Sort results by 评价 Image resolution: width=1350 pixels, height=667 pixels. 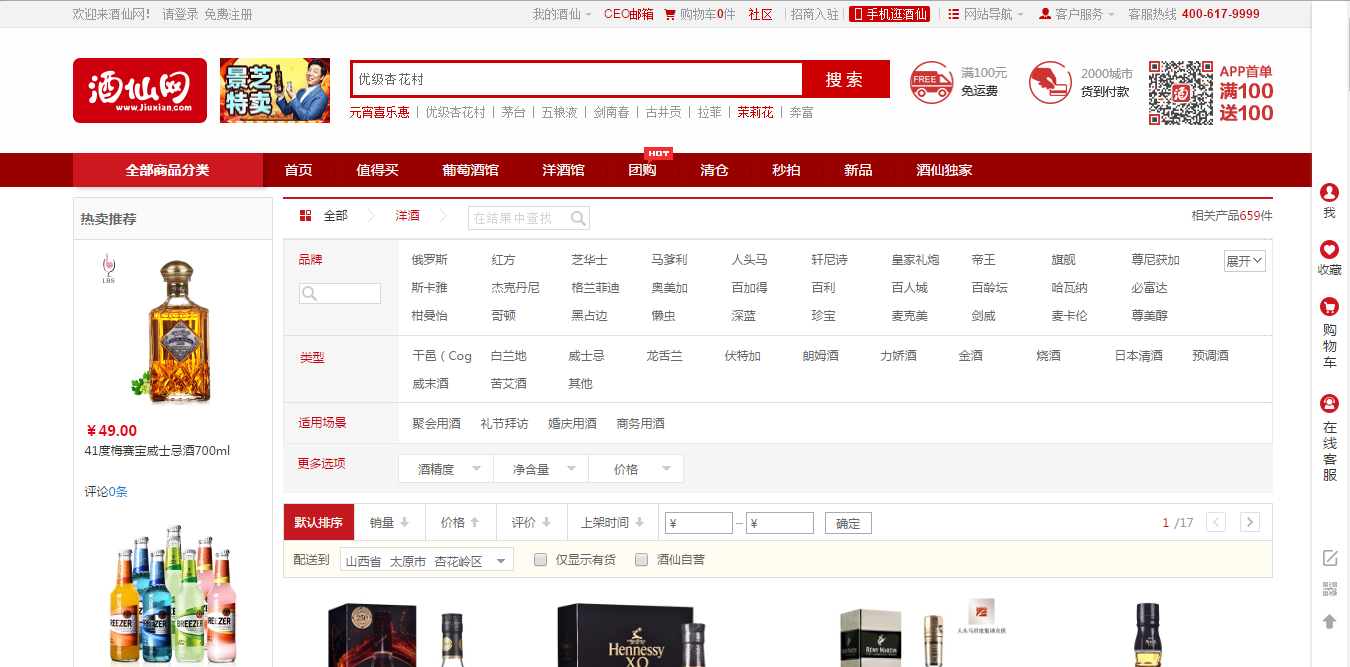point(531,522)
